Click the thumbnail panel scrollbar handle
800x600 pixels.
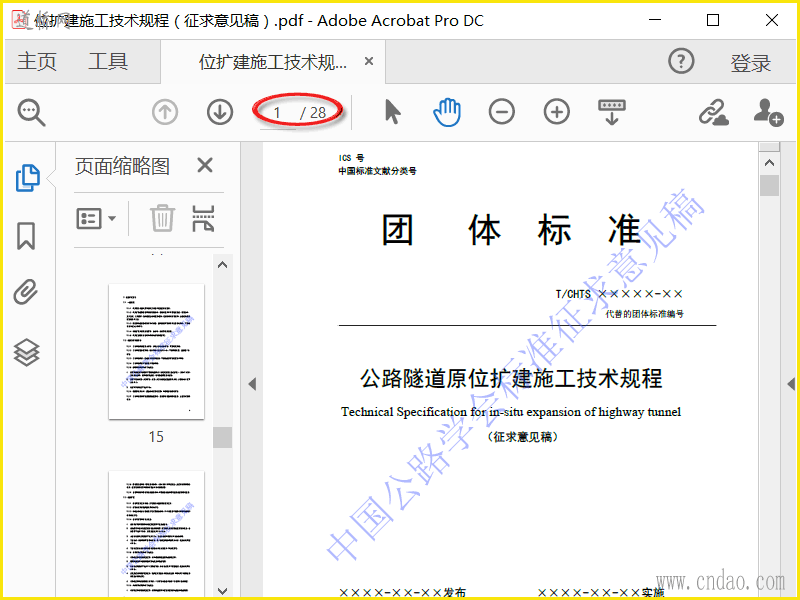coord(222,437)
